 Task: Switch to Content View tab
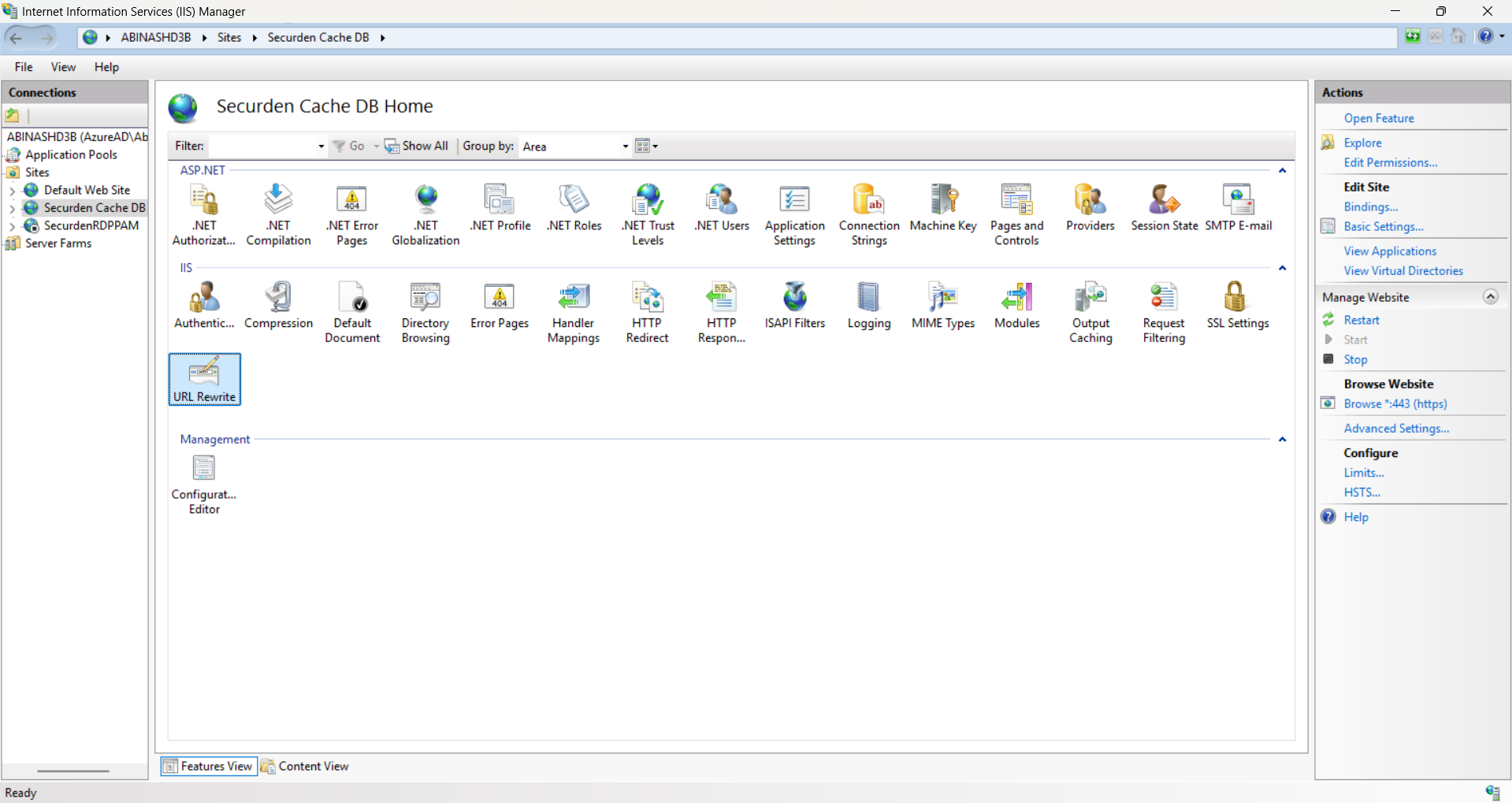tap(305, 766)
